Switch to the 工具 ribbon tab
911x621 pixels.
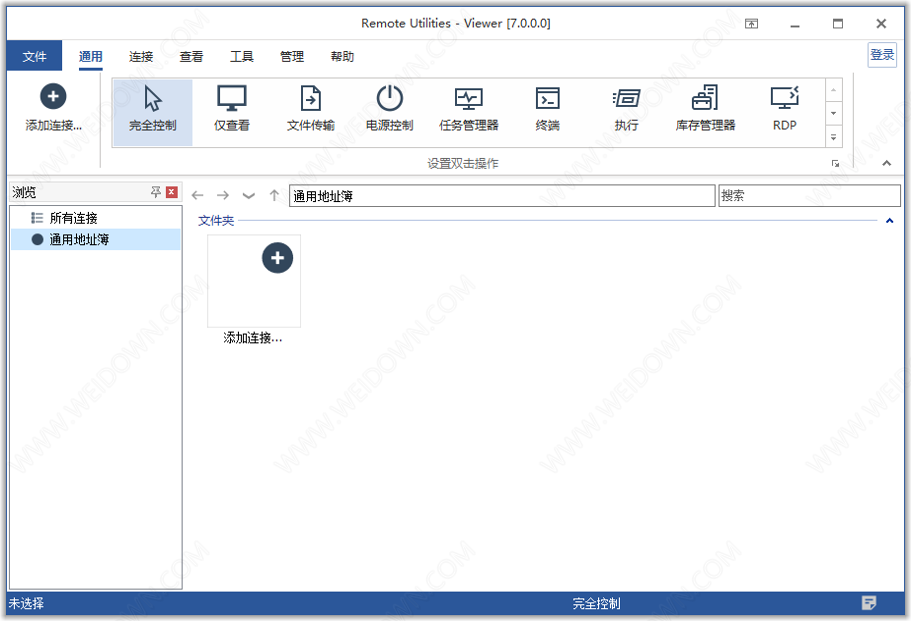[242, 56]
